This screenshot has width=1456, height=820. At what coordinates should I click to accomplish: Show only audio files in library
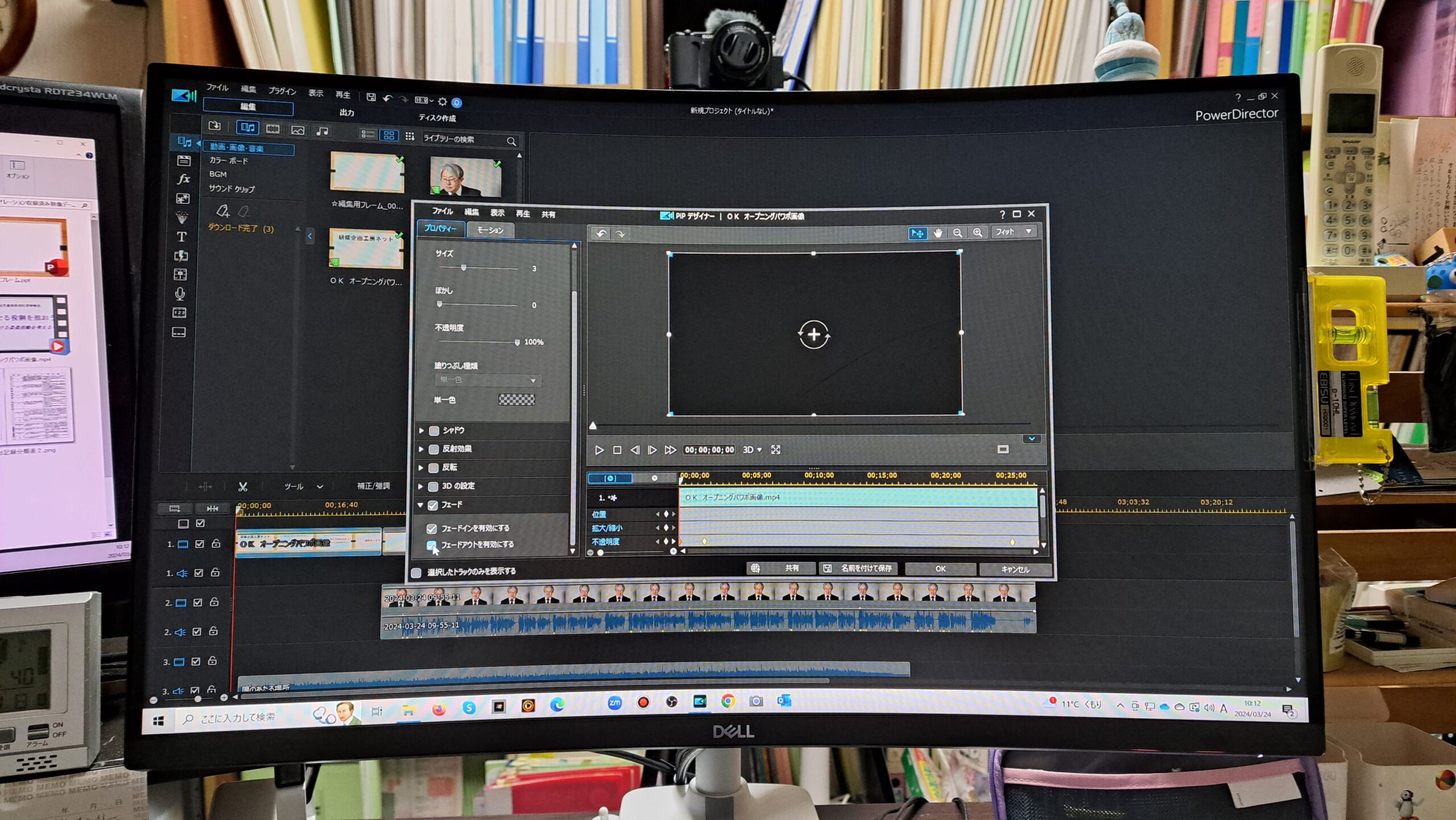point(322,131)
